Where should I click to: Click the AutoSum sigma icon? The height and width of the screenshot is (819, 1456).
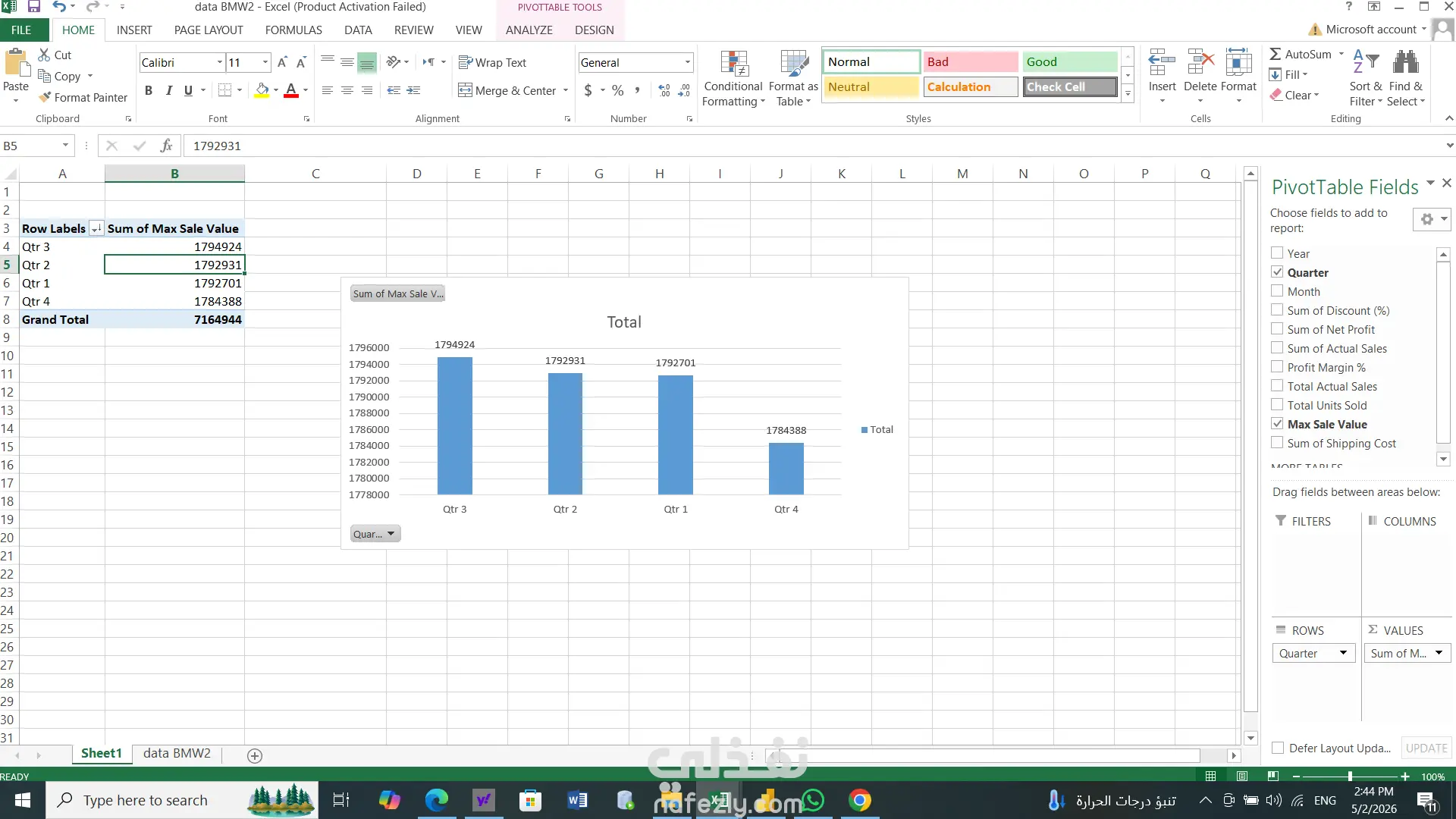coord(1276,55)
